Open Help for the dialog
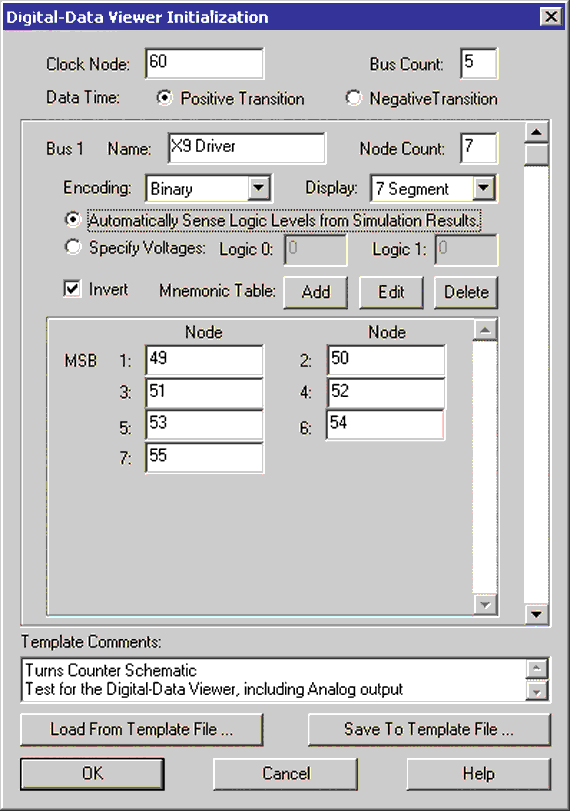The height and width of the screenshot is (811, 570). pyautogui.click(x=478, y=774)
